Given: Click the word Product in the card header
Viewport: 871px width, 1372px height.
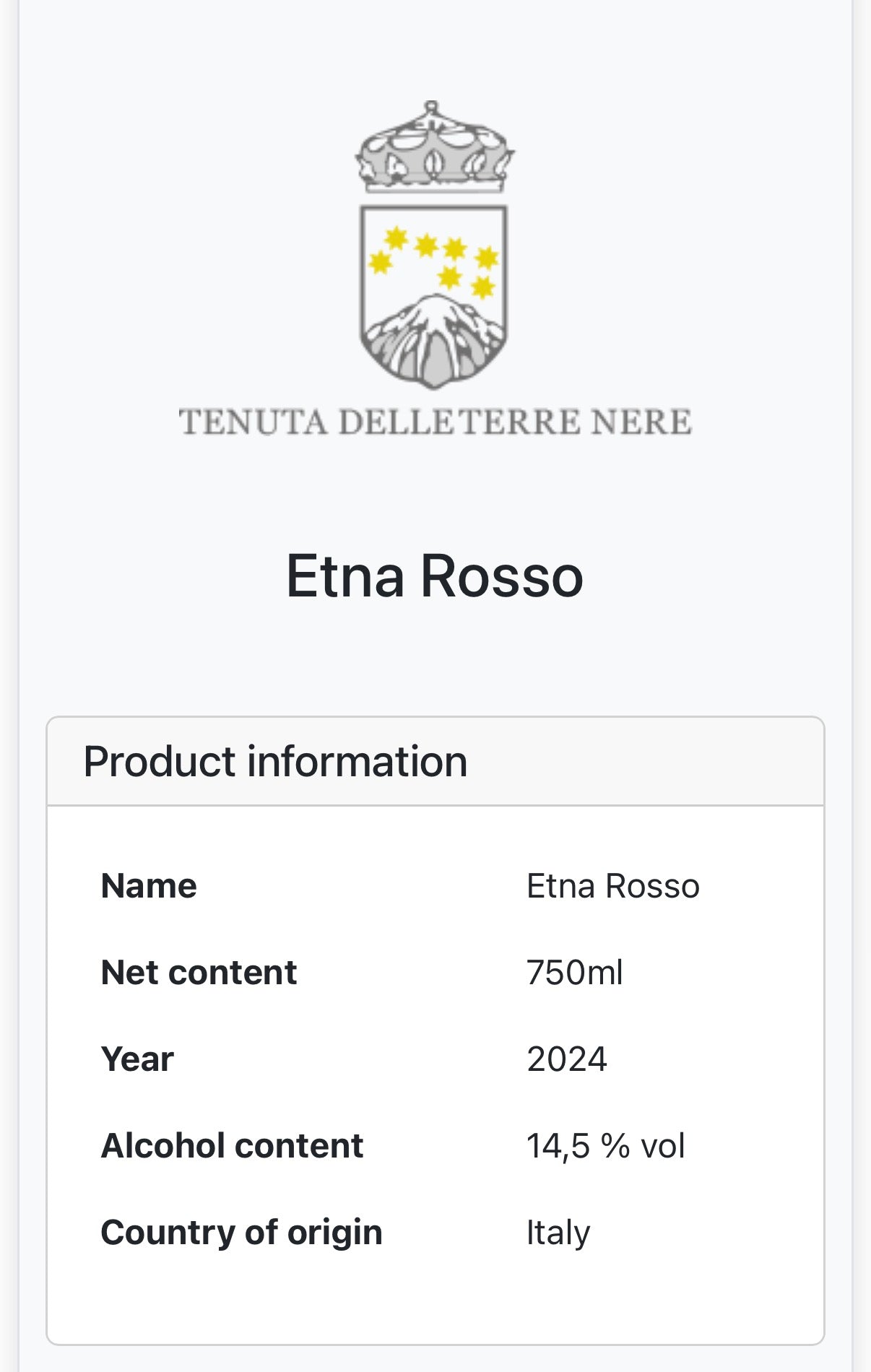Looking at the screenshot, I should pyautogui.click(x=160, y=762).
